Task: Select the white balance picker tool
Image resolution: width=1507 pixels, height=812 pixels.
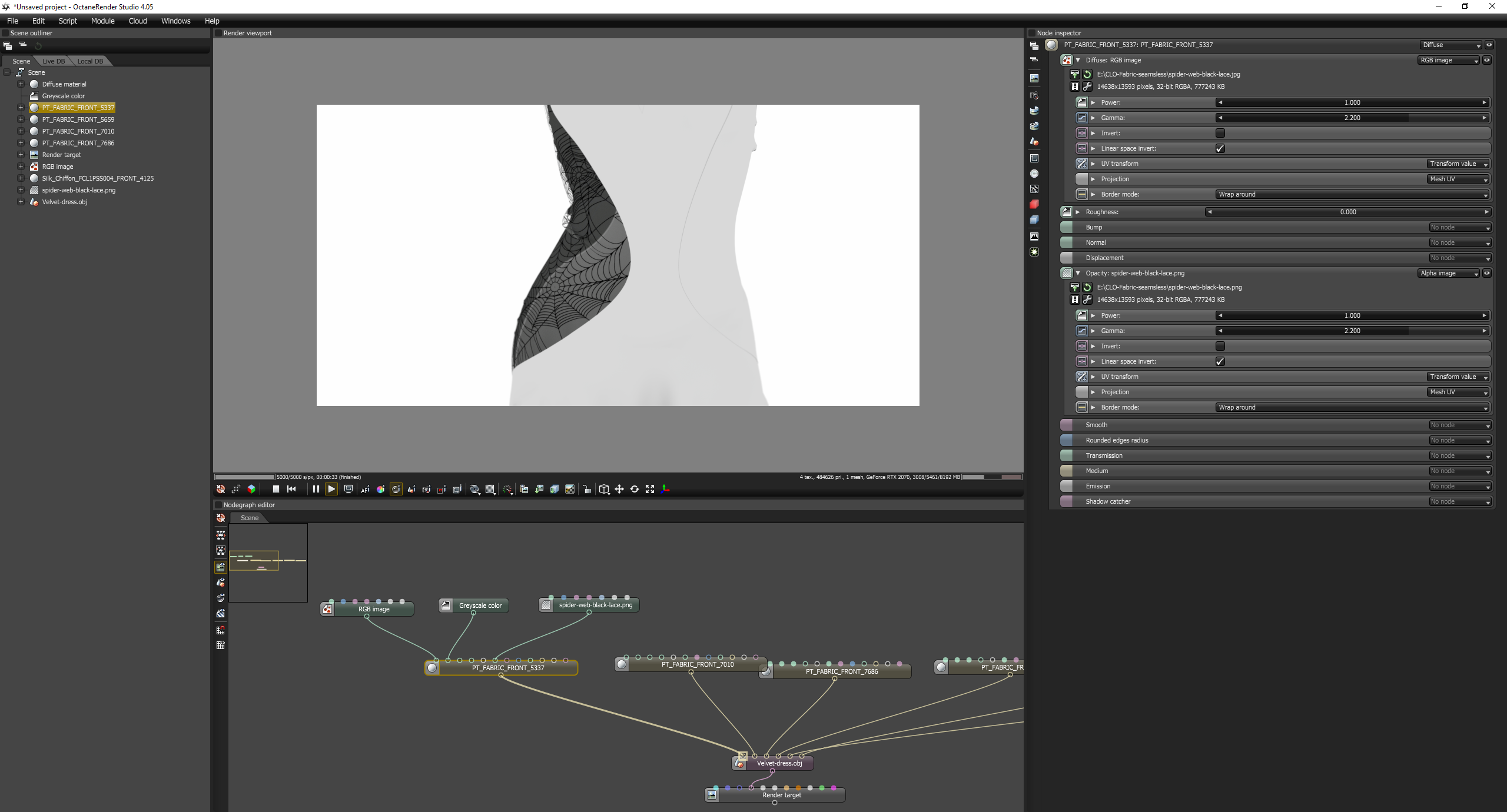Action: click(380, 489)
